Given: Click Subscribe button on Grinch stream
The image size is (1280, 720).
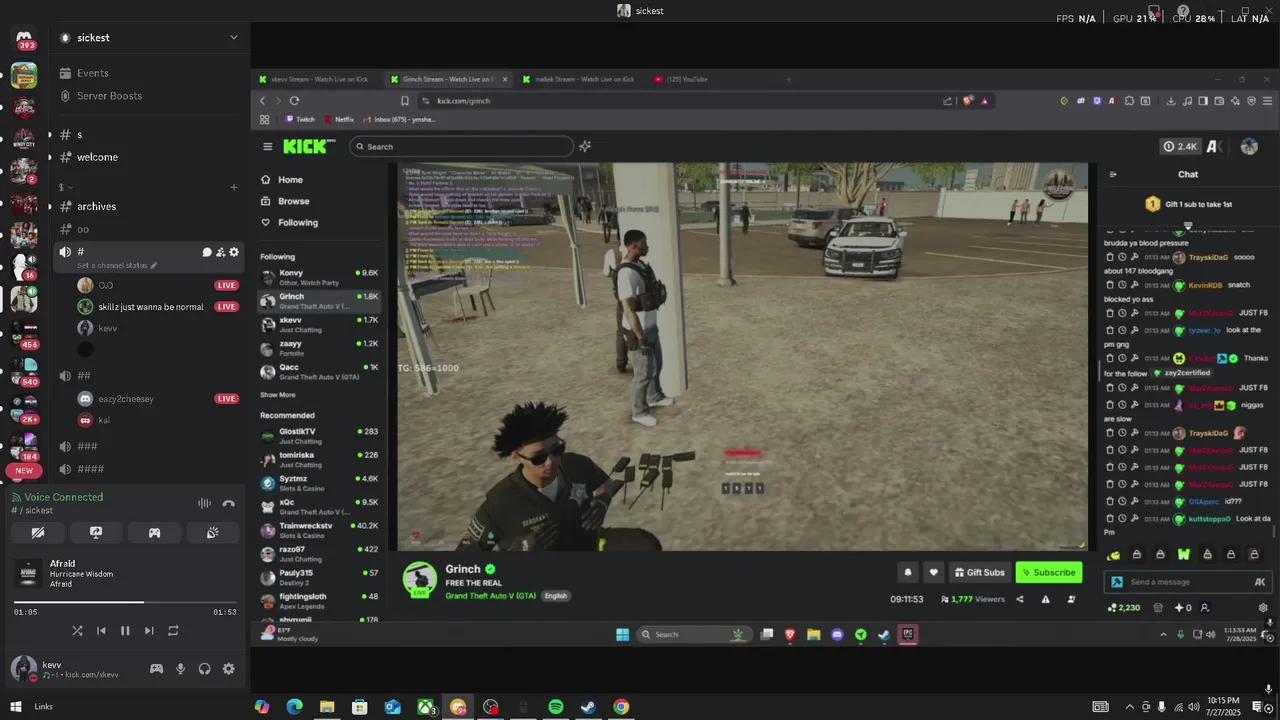Looking at the screenshot, I should pos(1049,573).
